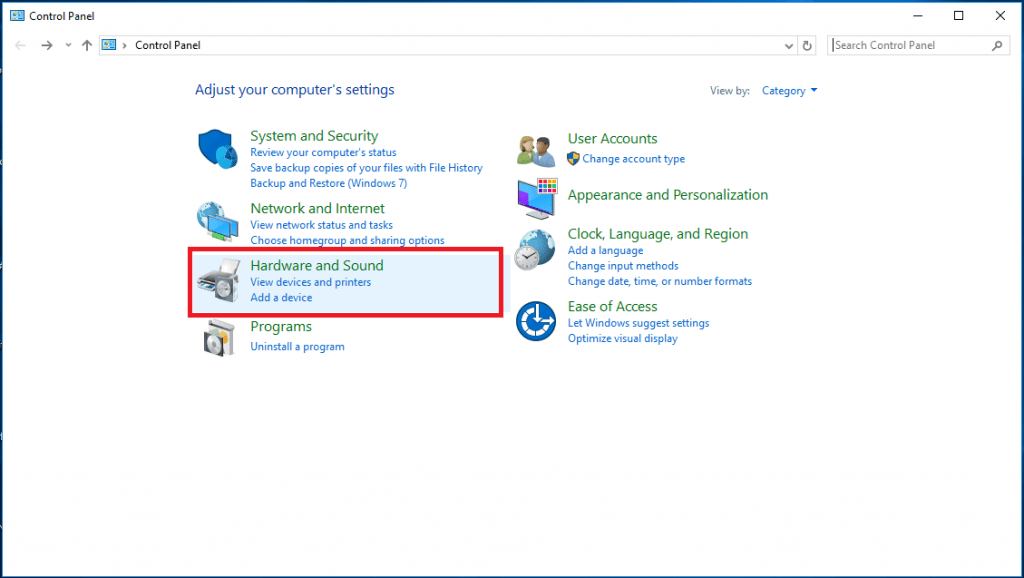The height and width of the screenshot is (578, 1024).
Task: Open the System and Security shield icon
Action: tap(217, 148)
